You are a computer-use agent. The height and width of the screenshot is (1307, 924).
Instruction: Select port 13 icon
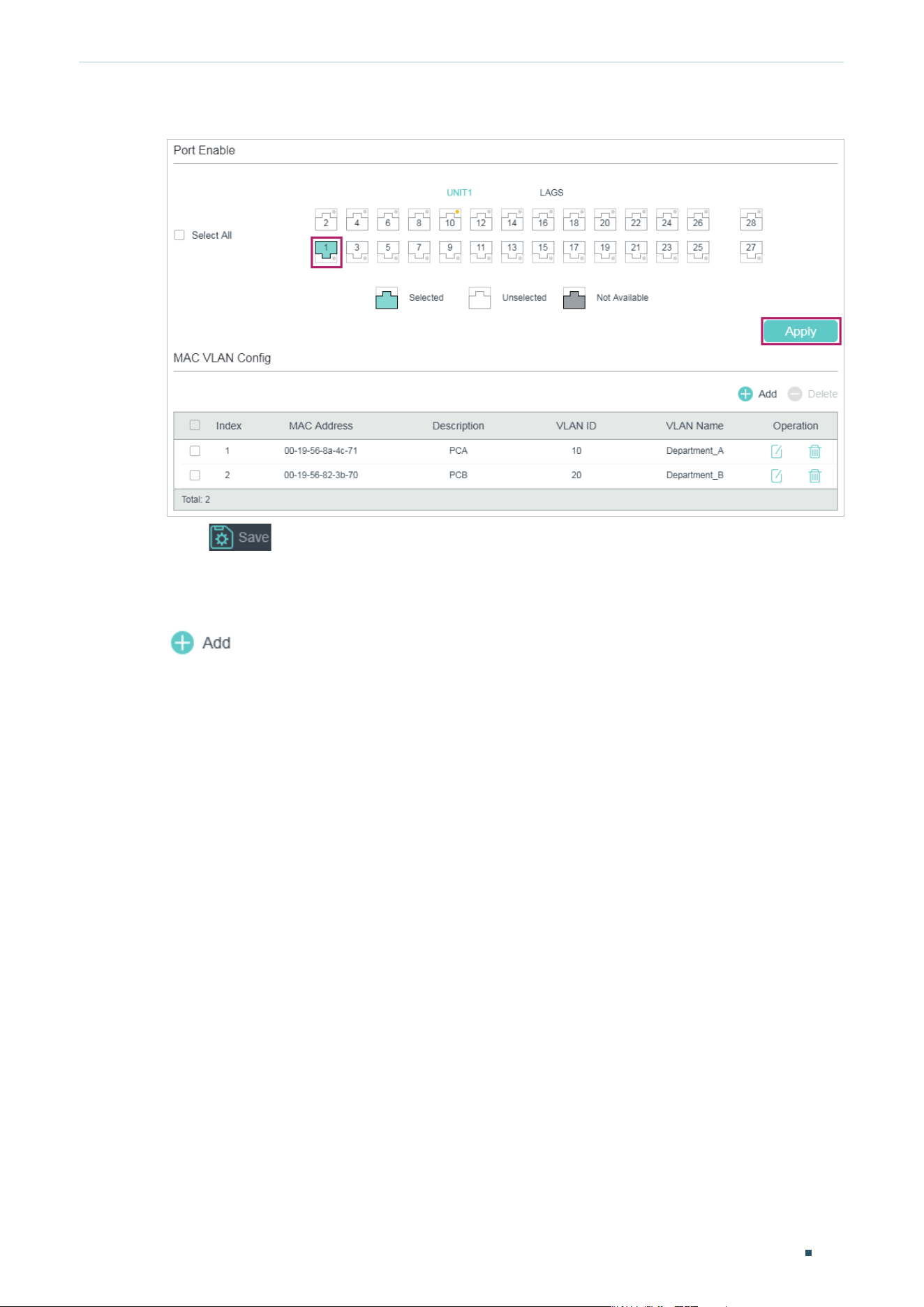pos(512,251)
